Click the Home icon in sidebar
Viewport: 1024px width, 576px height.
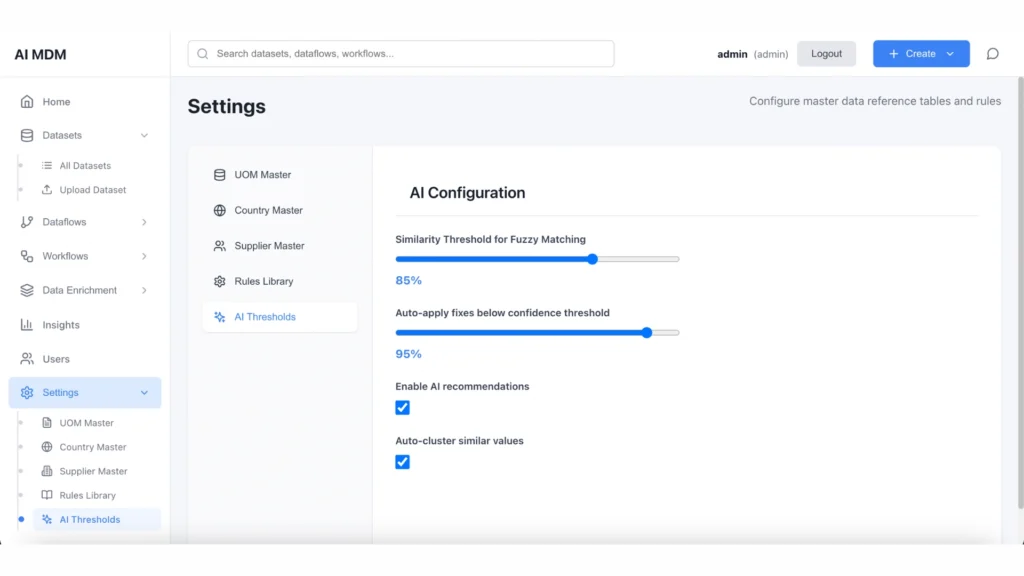[27, 102]
